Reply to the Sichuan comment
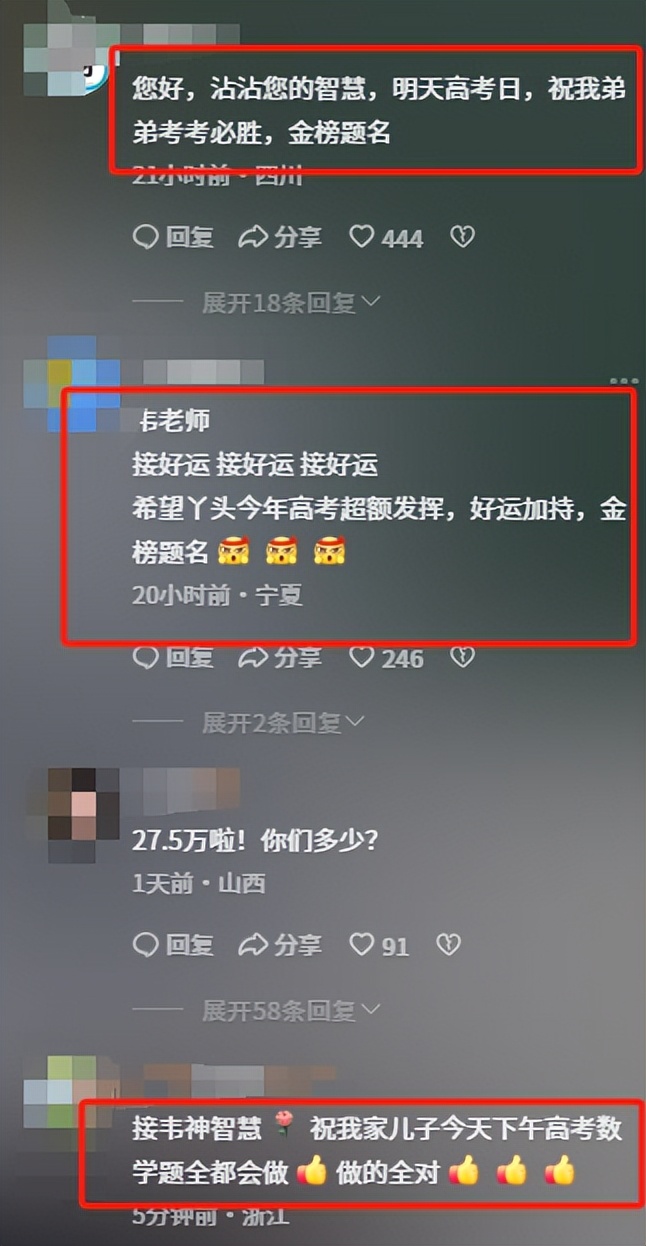The height and width of the screenshot is (1246, 646). 173,237
